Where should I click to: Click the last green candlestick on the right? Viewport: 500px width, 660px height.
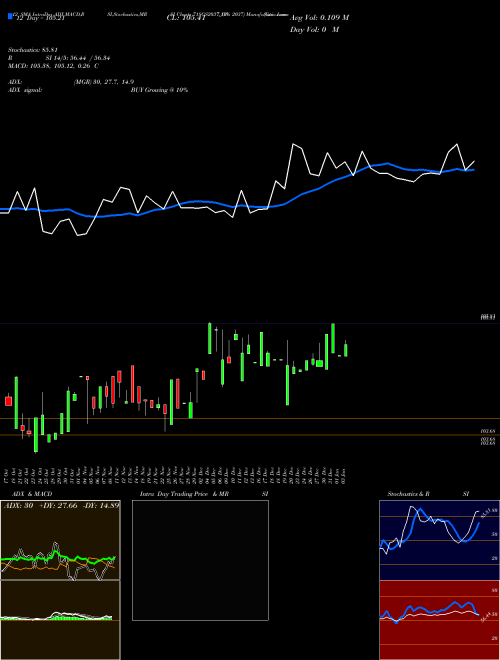point(346,350)
